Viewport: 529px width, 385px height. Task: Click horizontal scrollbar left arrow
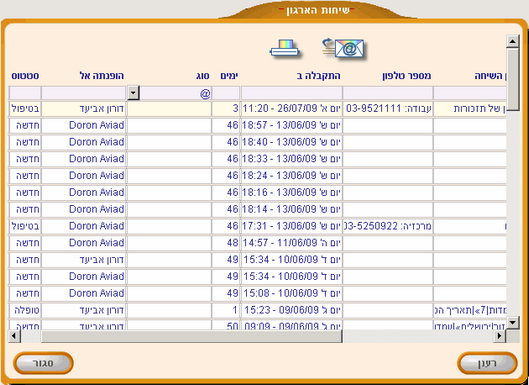click(15, 336)
